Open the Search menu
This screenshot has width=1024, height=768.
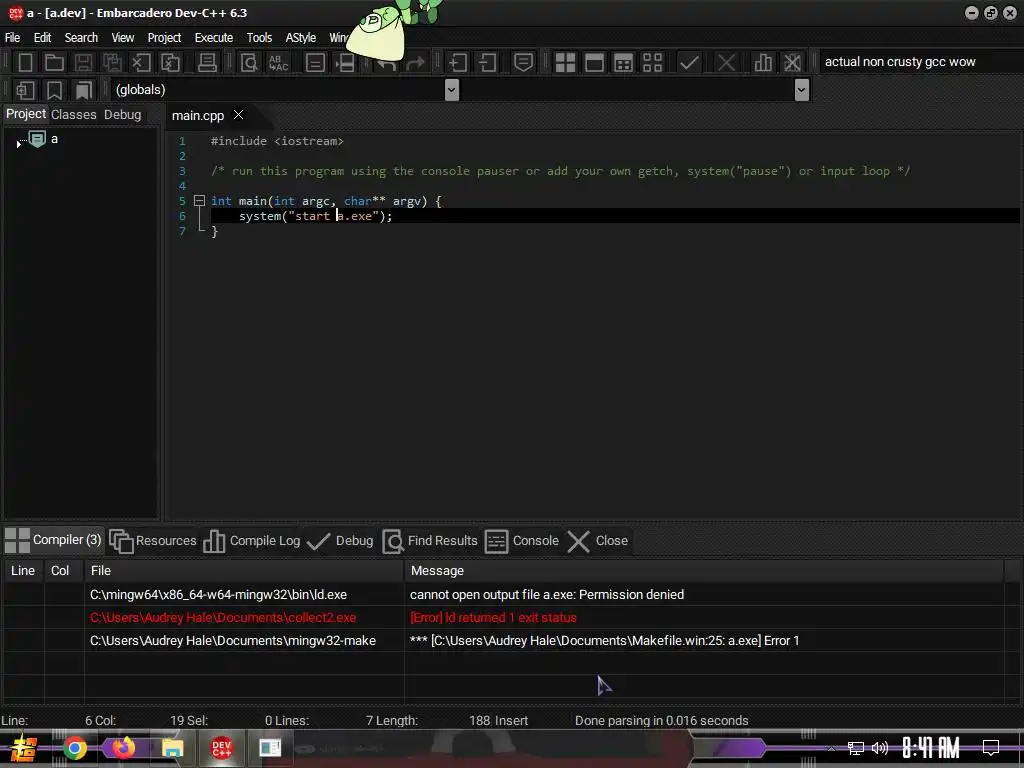tap(81, 38)
